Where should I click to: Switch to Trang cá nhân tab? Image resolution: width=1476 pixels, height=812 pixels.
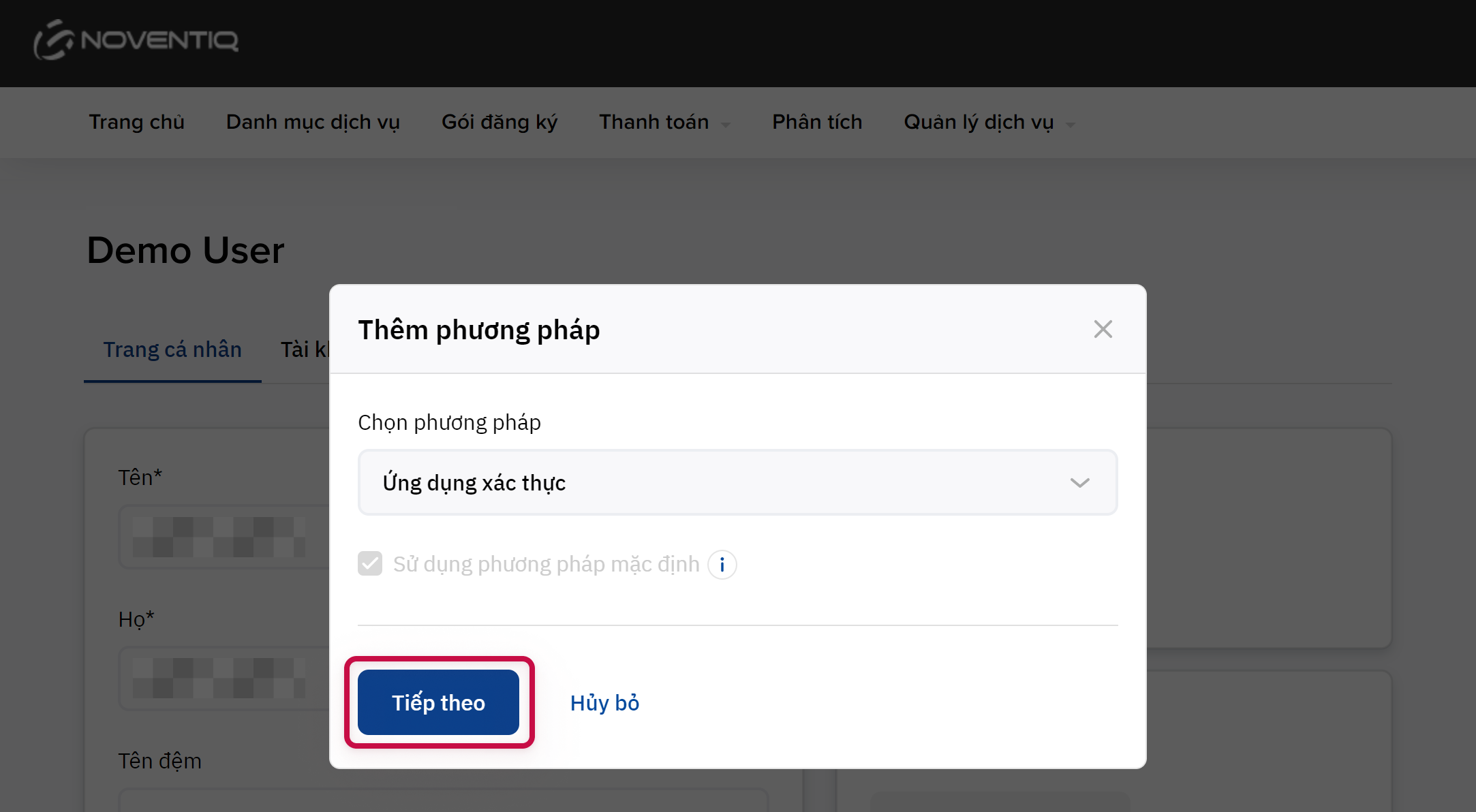coord(172,349)
